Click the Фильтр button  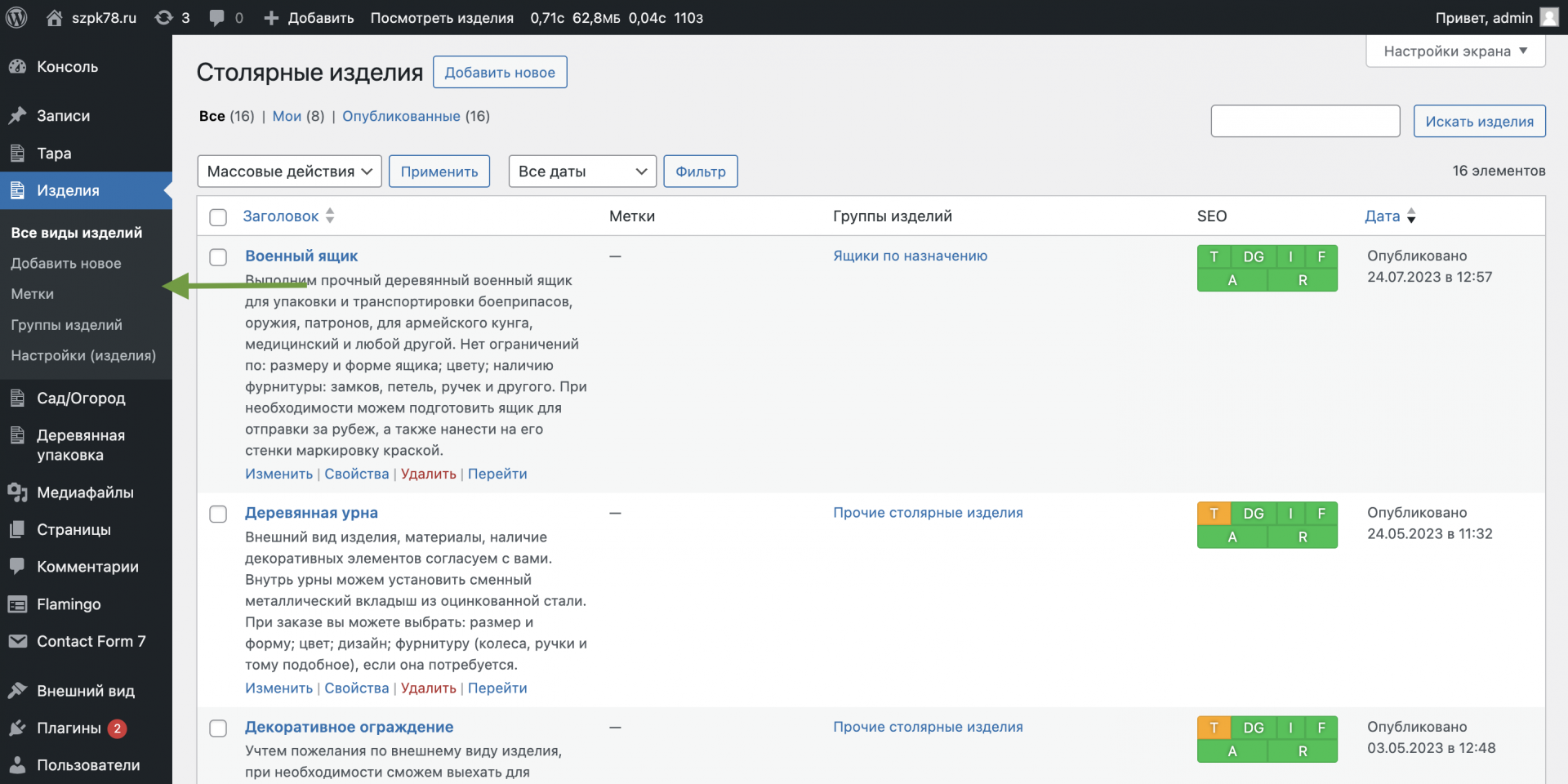click(701, 171)
